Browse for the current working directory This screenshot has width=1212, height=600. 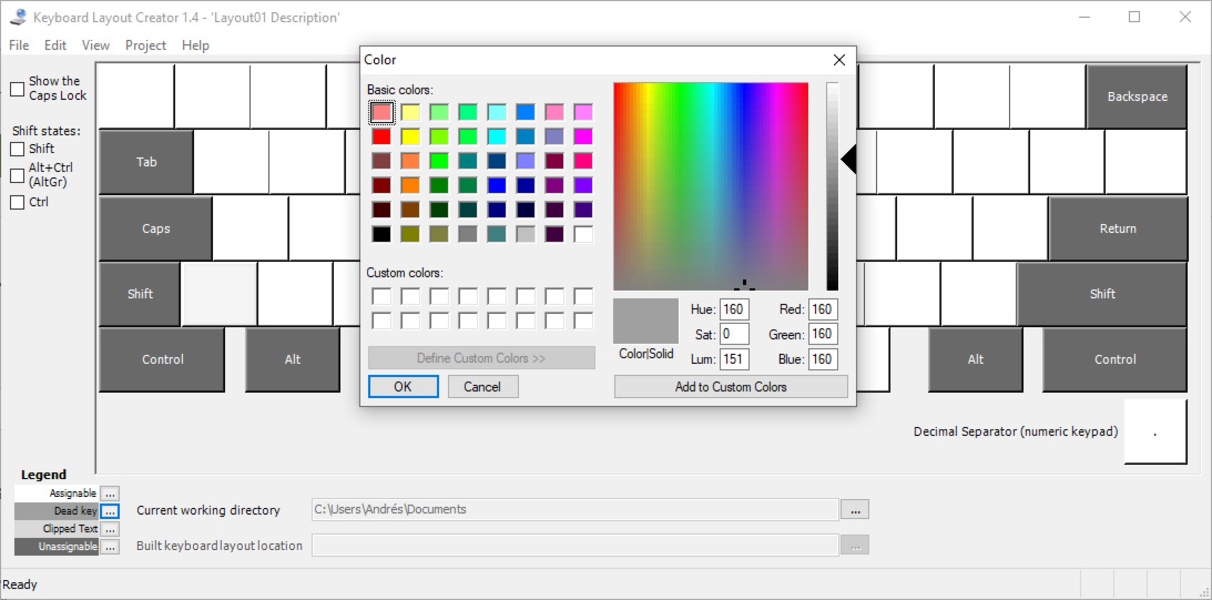coord(854,510)
